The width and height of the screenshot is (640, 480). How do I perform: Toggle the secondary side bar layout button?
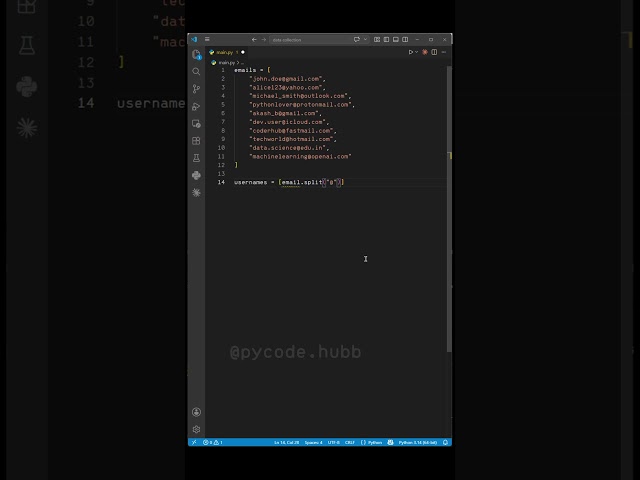pyautogui.click(x=405, y=40)
